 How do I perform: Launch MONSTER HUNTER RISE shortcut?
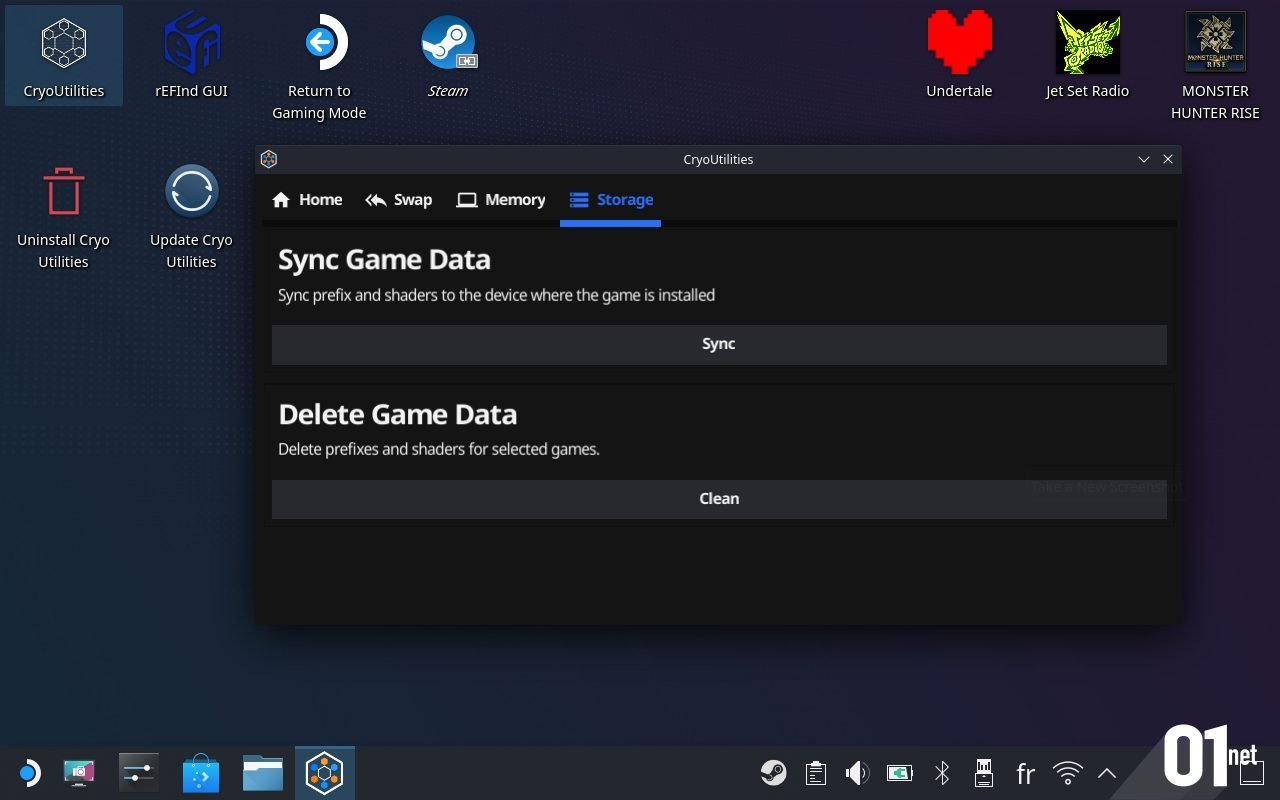(1215, 67)
